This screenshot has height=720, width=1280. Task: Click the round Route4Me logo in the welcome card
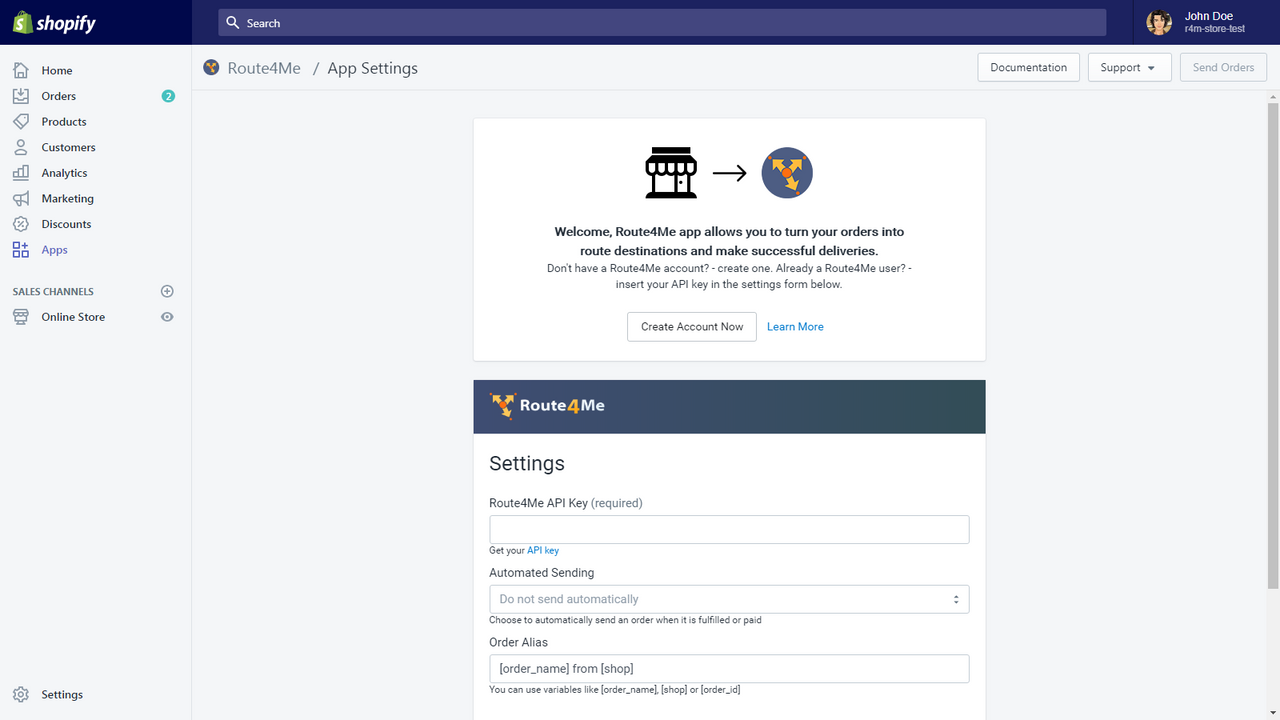click(x=787, y=173)
